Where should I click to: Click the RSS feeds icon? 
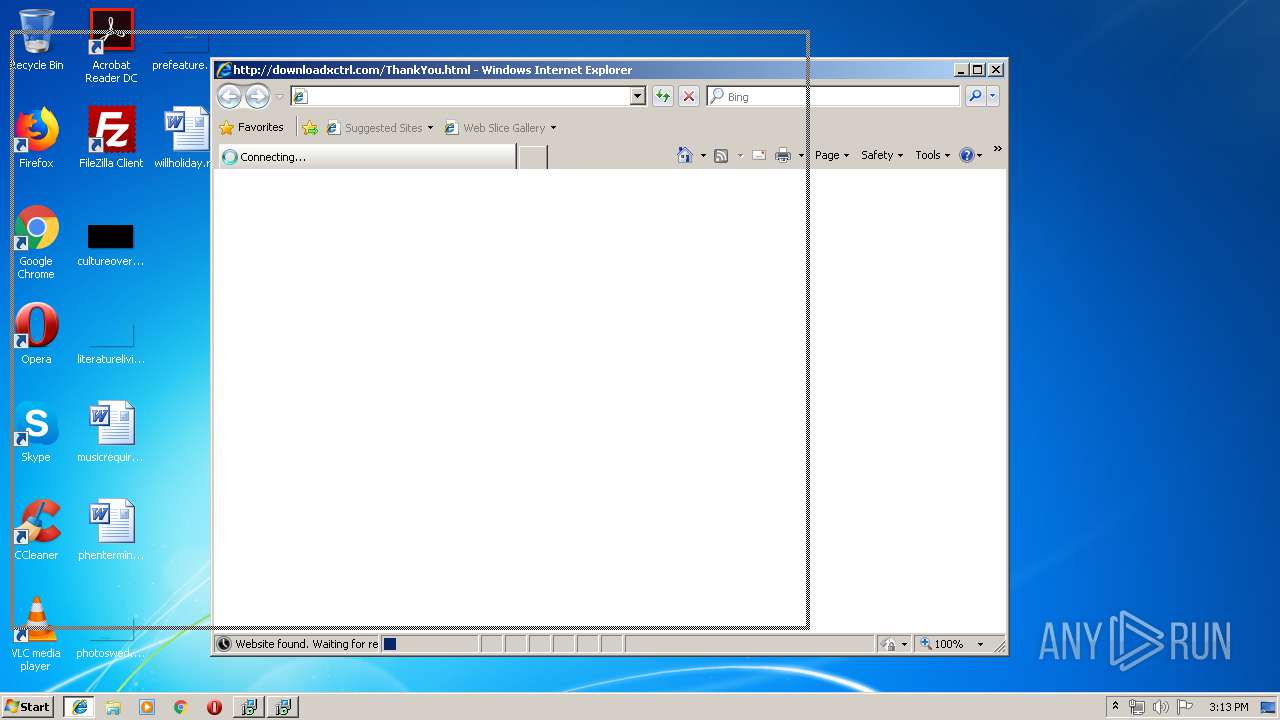pos(721,155)
